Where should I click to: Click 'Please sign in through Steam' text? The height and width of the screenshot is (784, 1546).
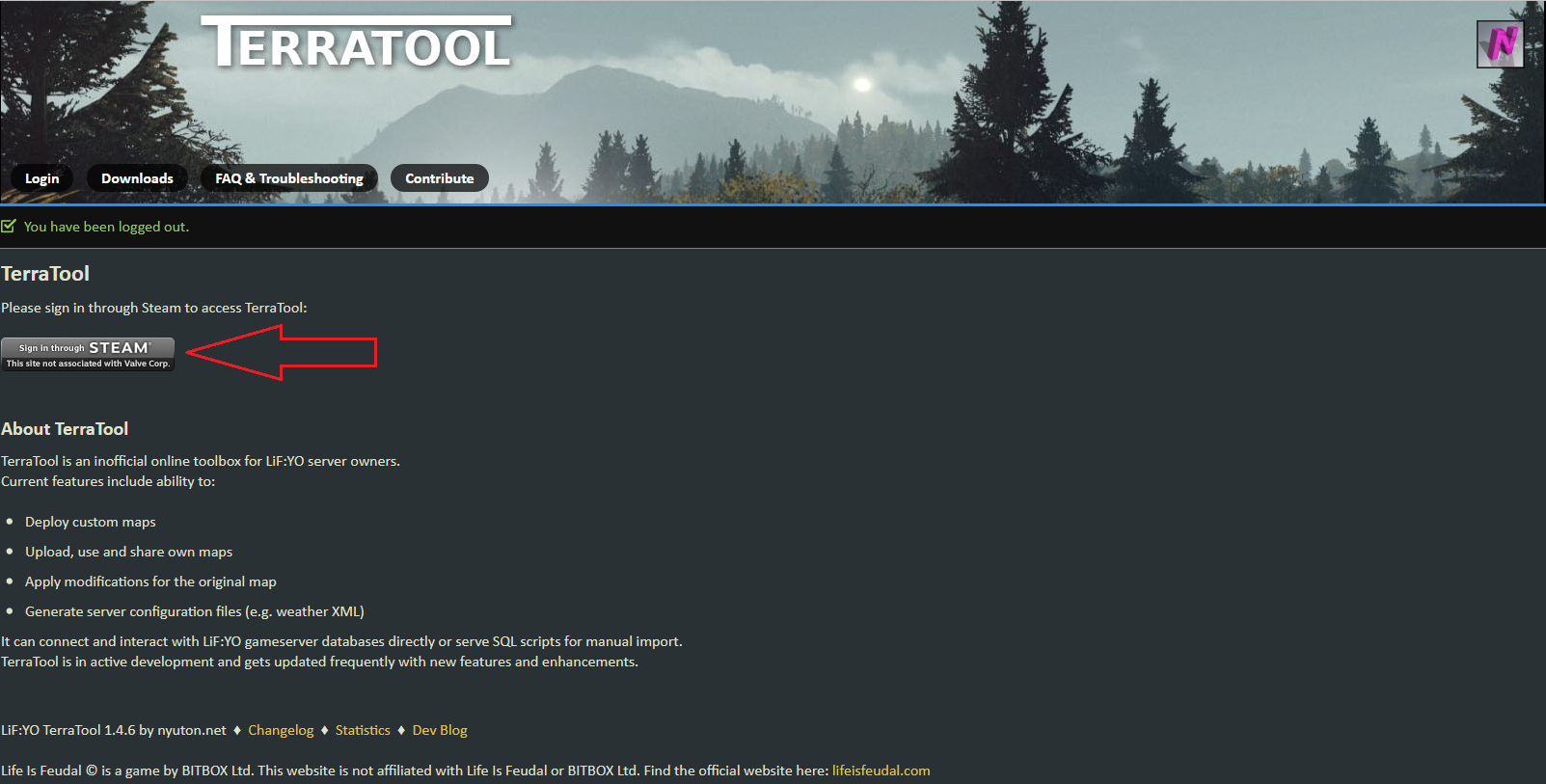coord(154,308)
